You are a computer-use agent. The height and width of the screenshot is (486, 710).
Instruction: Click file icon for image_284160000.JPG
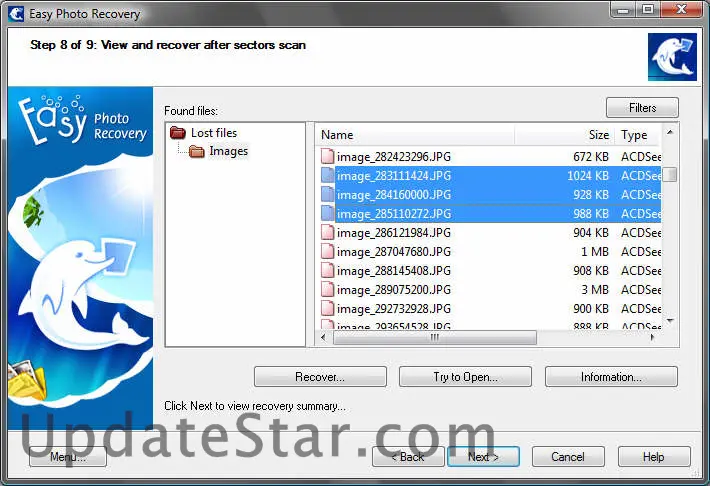[327, 194]
